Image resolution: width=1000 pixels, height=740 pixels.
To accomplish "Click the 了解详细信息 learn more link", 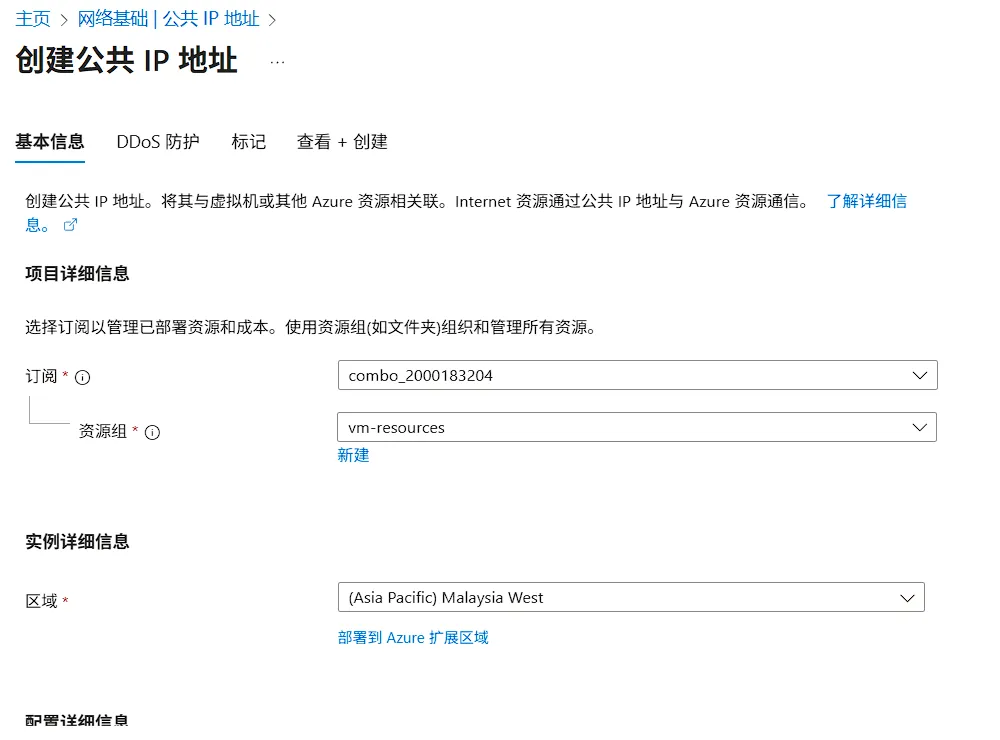I will coord(866,201).
